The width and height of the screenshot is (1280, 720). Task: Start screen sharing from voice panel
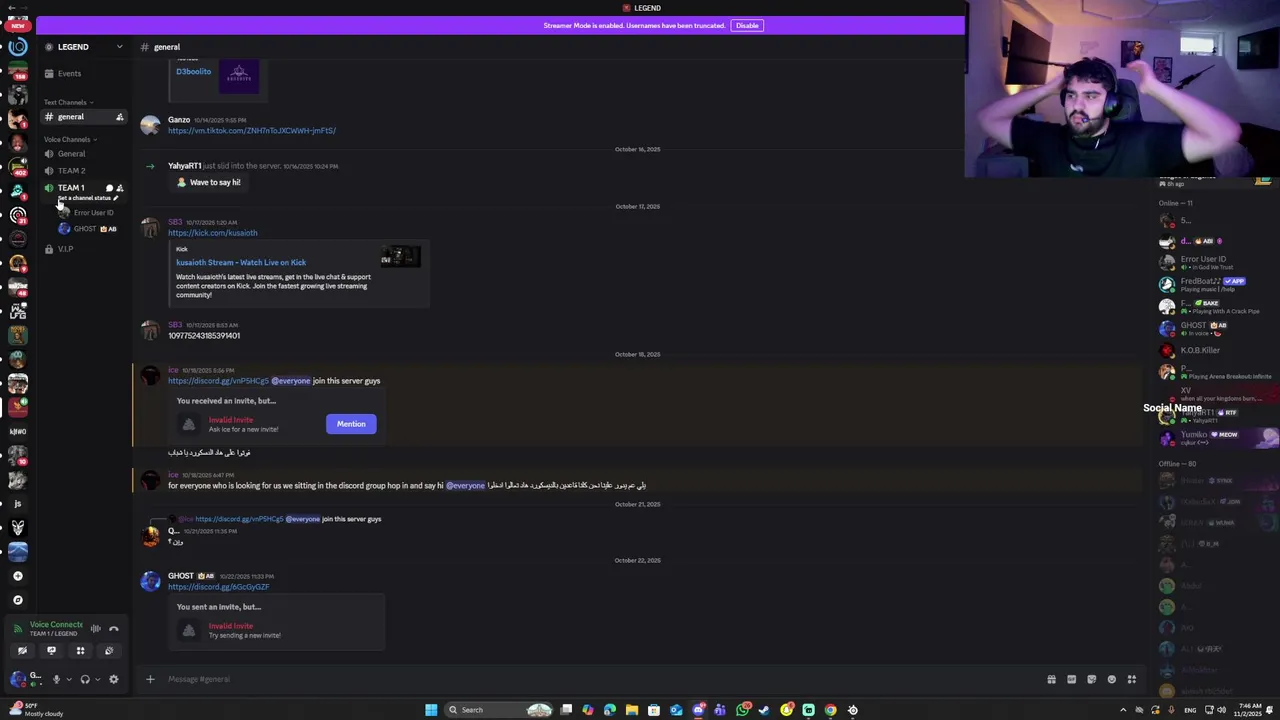(x=51, y=651)
